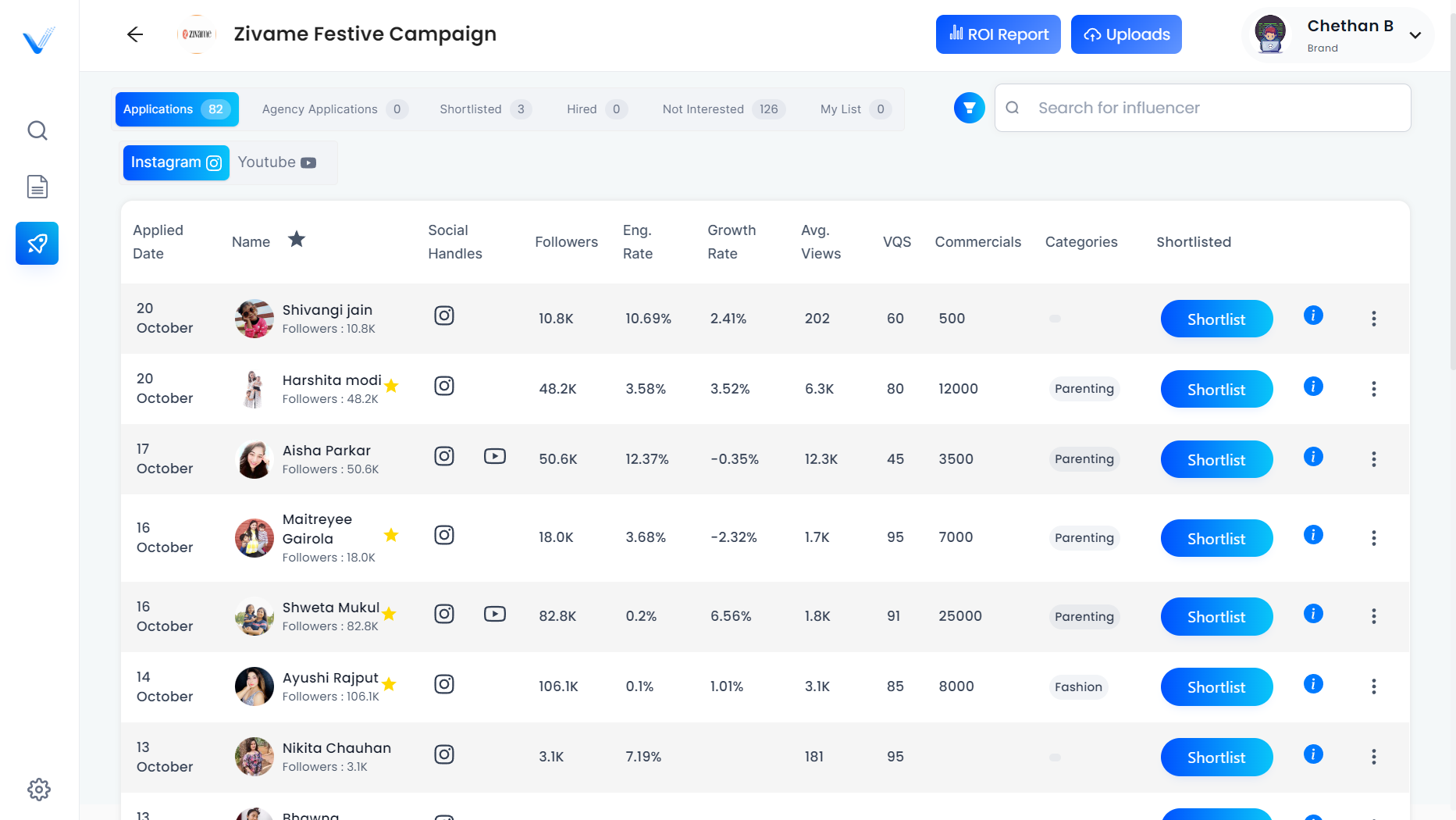This screenshot has height=820, width=1456.
Task: Switch platform to Instagram
Action: (x=176, y=162)
